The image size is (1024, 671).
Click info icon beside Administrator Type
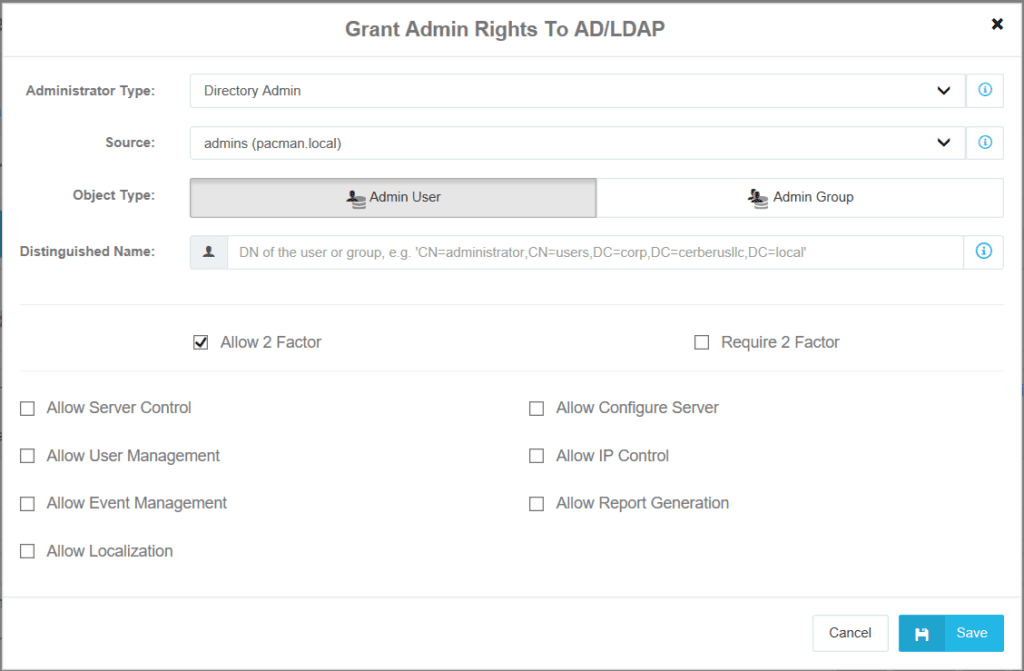tap(984, 90)
